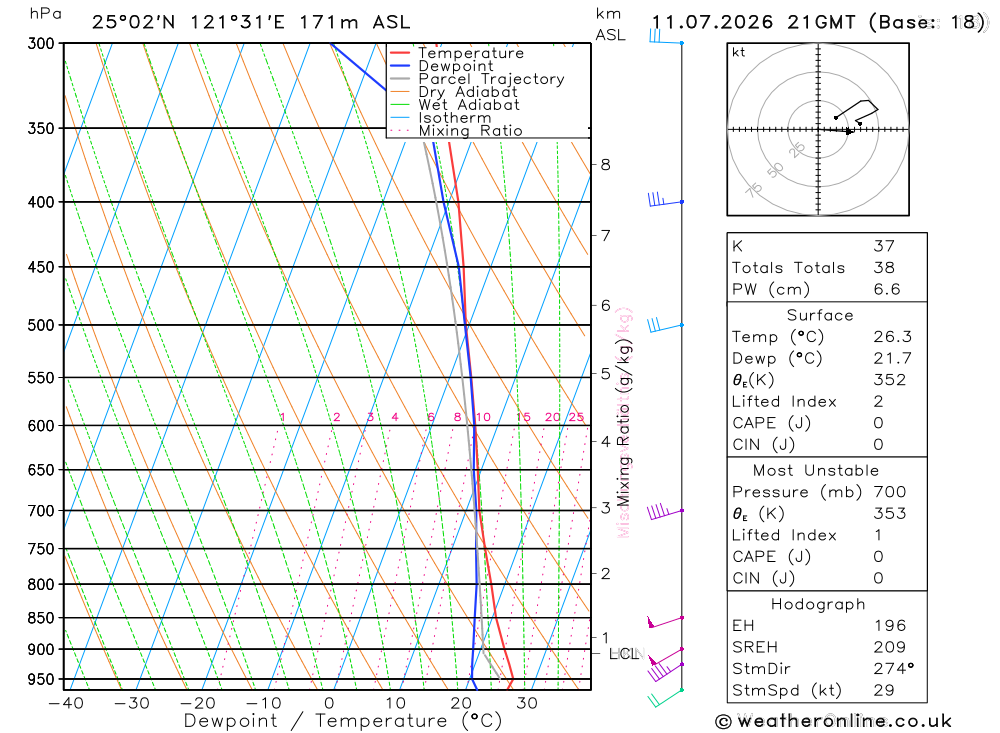Click the EH value '196'
The image size is (1000, 733).
coord(890,626)
